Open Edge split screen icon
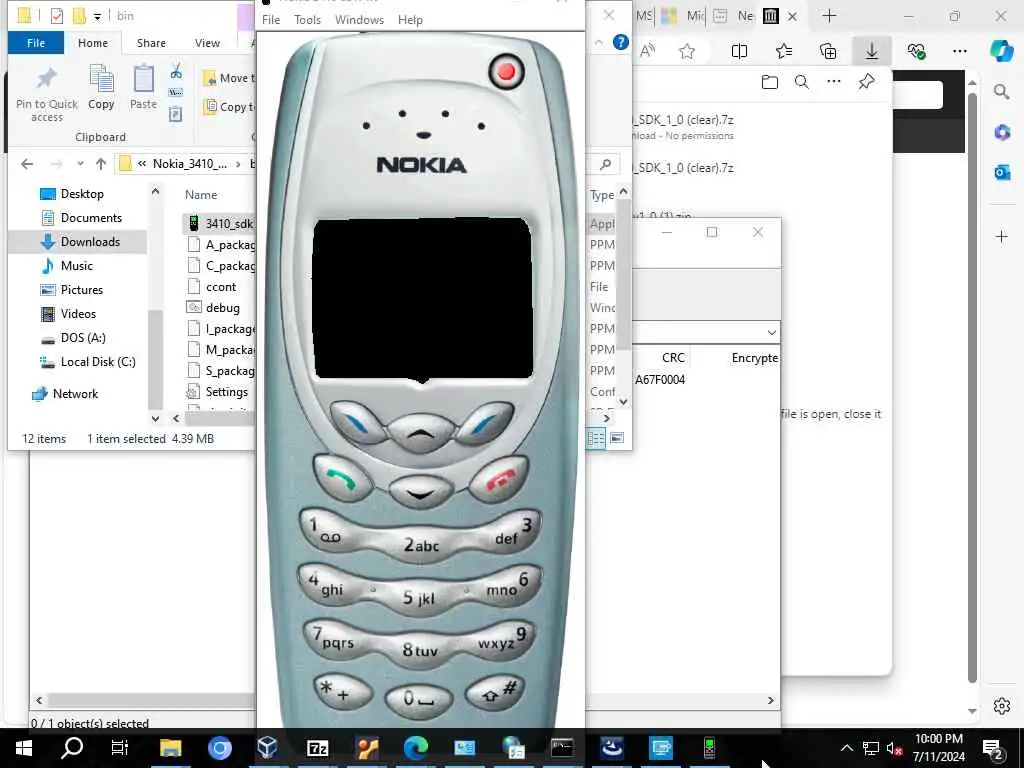 click(x=739, y=51)
